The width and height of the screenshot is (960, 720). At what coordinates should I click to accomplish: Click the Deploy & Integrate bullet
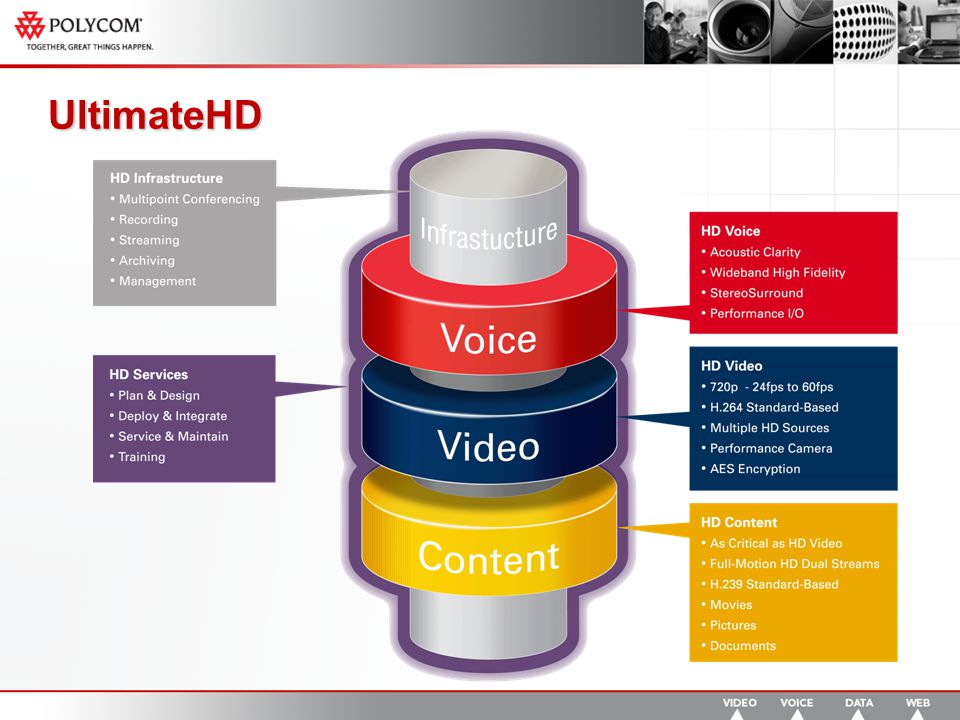(168, 416)
